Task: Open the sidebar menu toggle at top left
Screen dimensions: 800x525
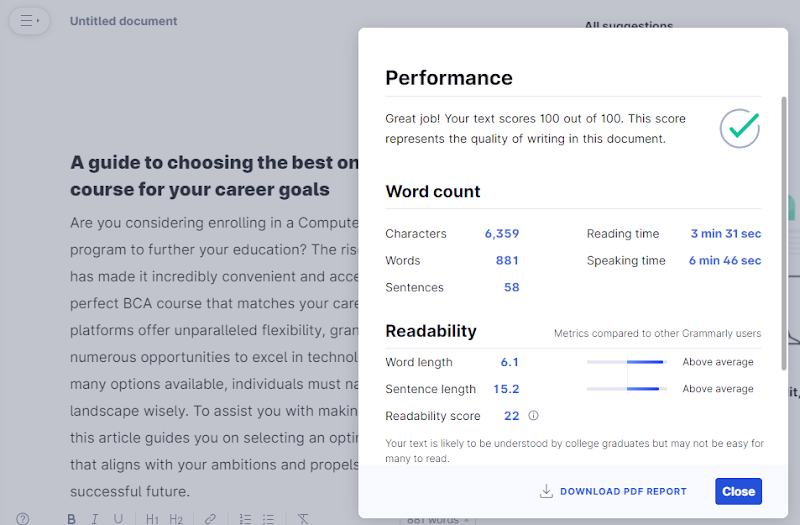Action: point(29,20)
